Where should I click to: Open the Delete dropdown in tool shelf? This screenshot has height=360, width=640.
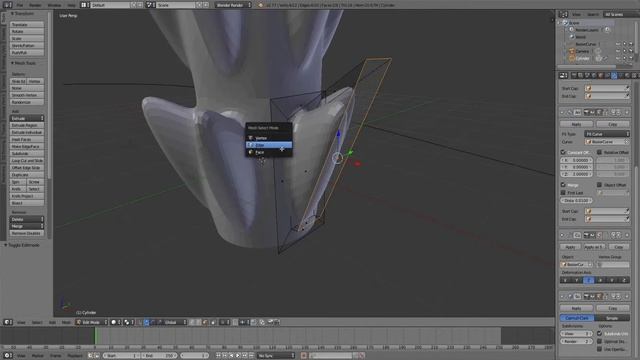click(x=27, y=219)
